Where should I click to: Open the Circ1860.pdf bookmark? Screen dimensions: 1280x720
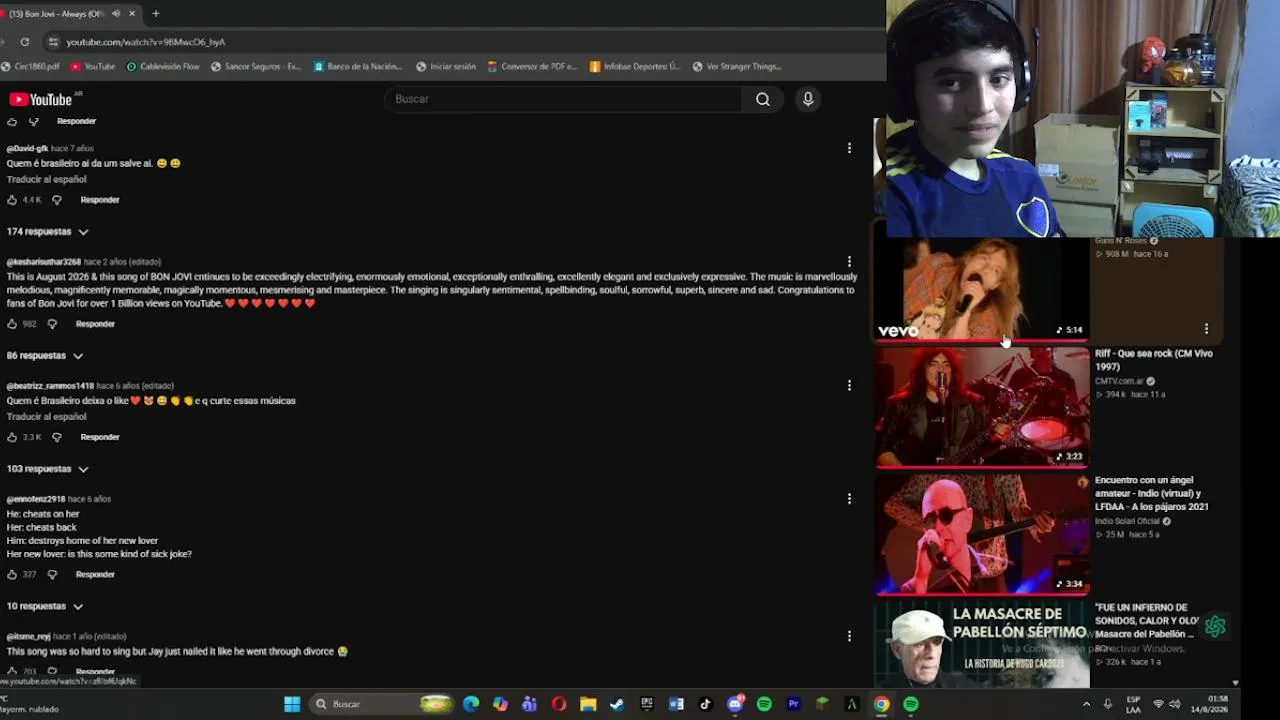tap(31, 67)
